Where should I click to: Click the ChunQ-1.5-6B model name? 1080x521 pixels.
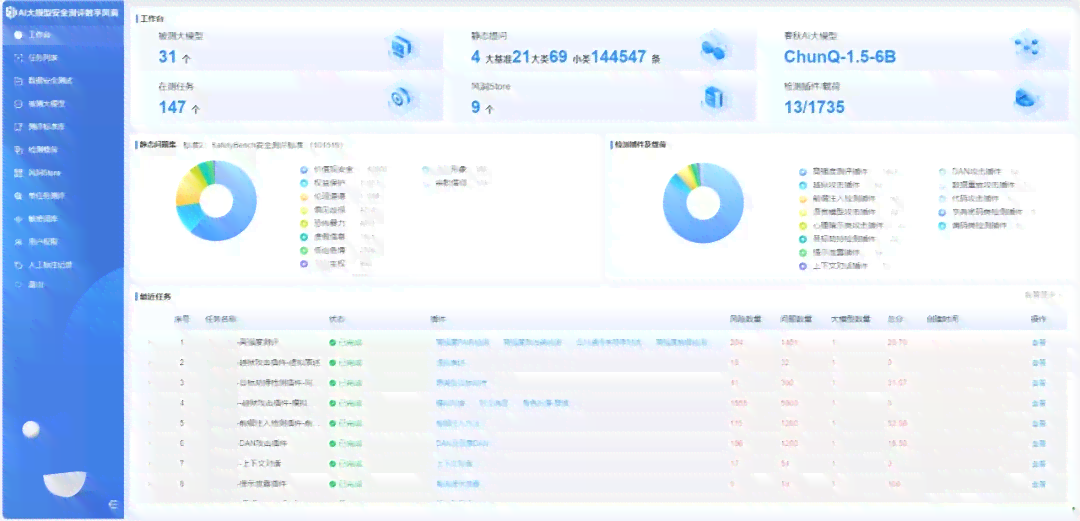[x=840, y=57]
